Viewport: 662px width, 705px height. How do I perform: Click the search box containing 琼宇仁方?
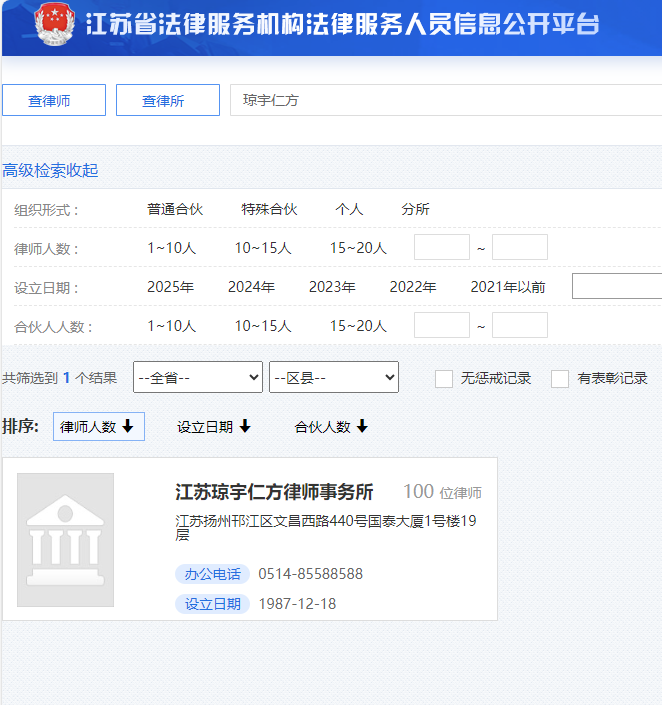446,100
